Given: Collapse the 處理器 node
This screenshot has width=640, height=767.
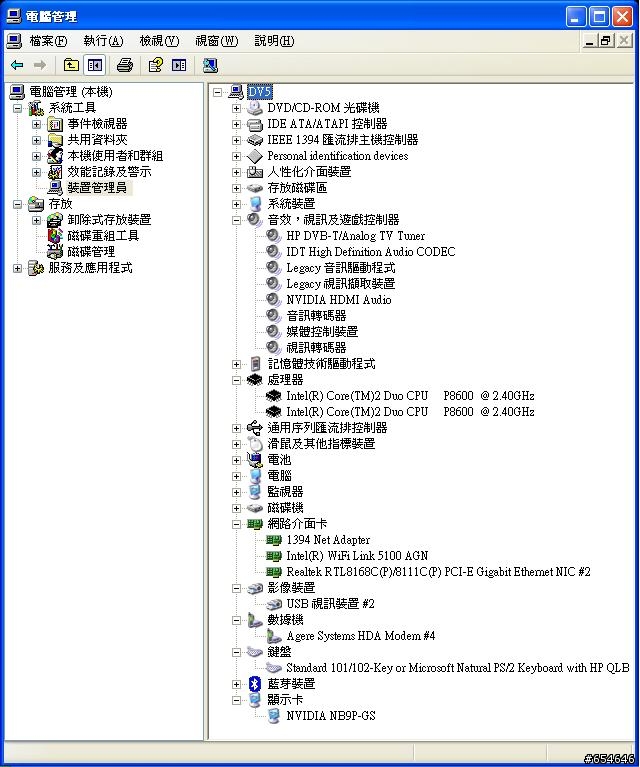Looking at the screenshot, I should point(236,380).
